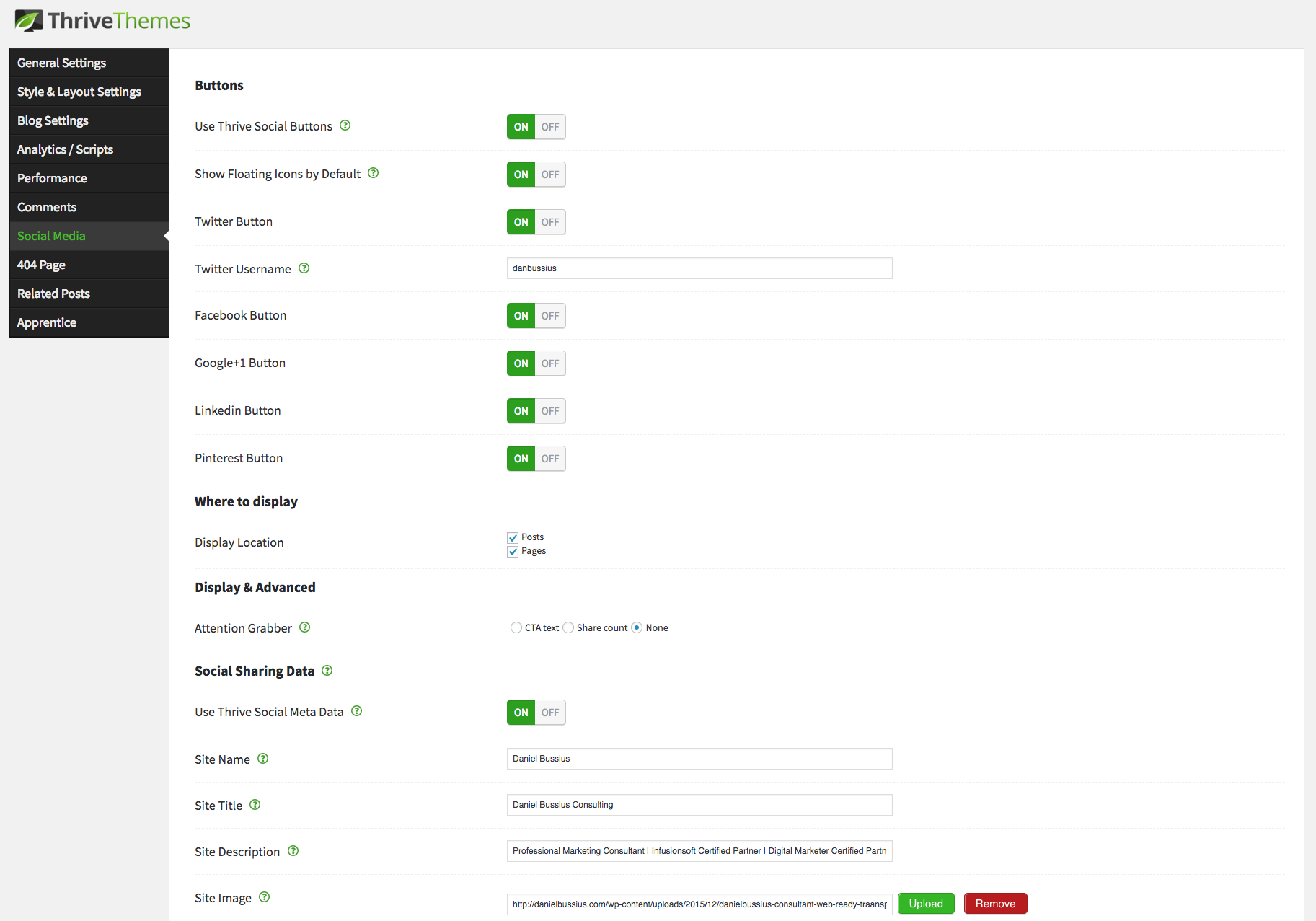Screen dimensions: 1316x921
Task: Open help icon next to Attention Grabber
Action: coord(305,627)
